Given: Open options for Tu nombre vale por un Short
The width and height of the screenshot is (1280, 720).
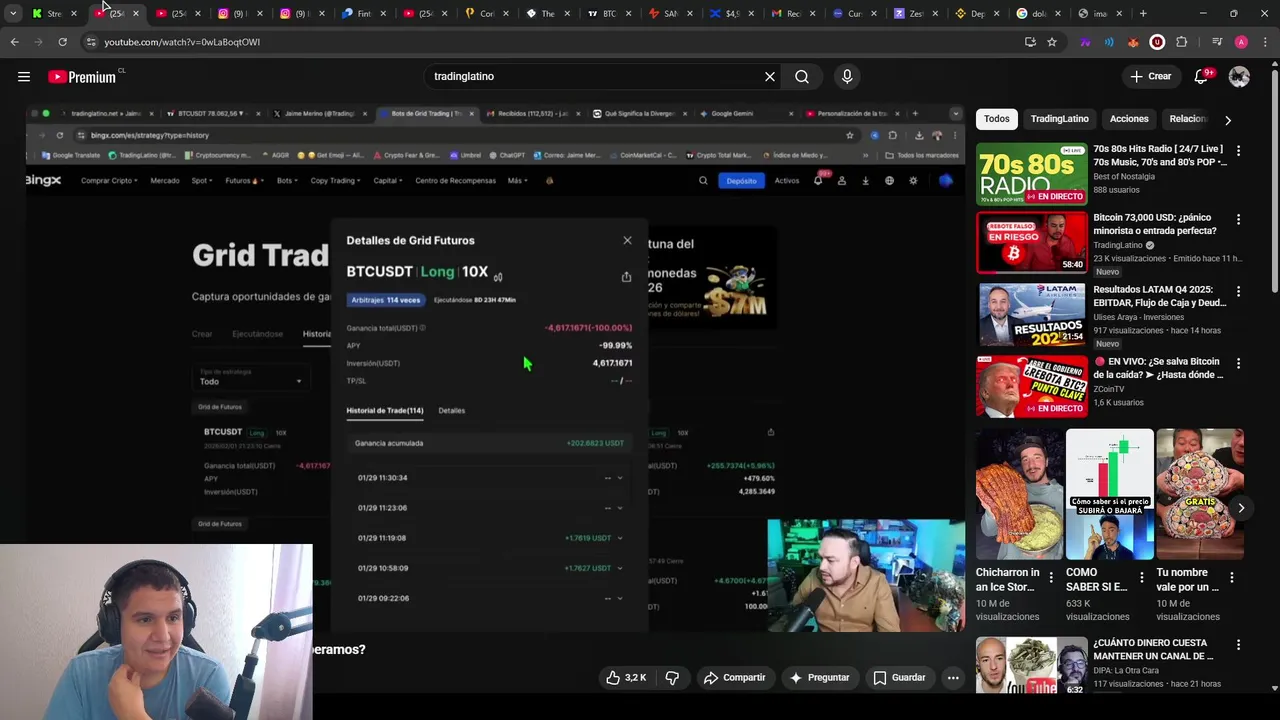Looking at the screenshot, I should pyautogui.click(x=1231, y=578).
